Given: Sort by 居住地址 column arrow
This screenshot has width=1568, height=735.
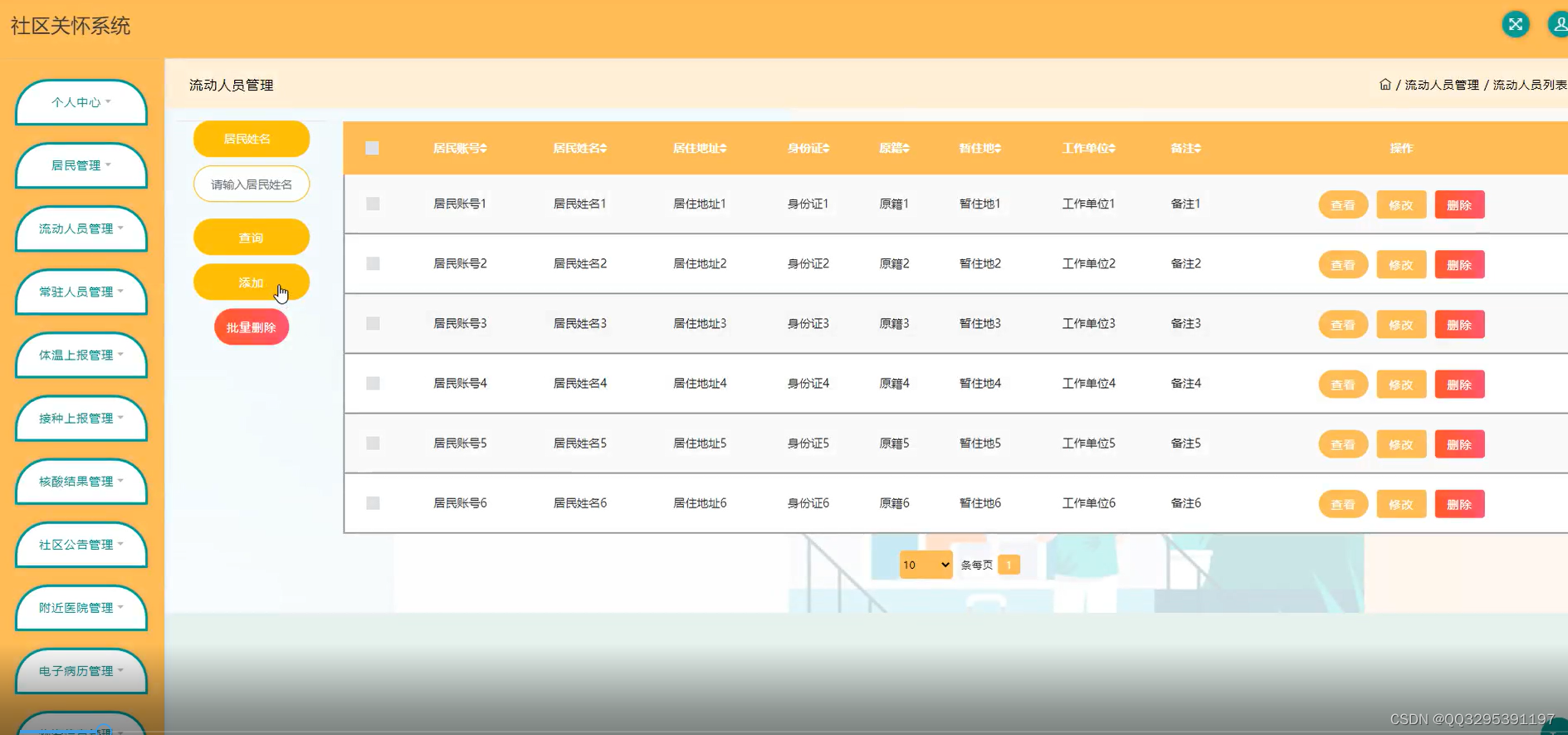Looking at the screenshot, I should coord(723,149).
